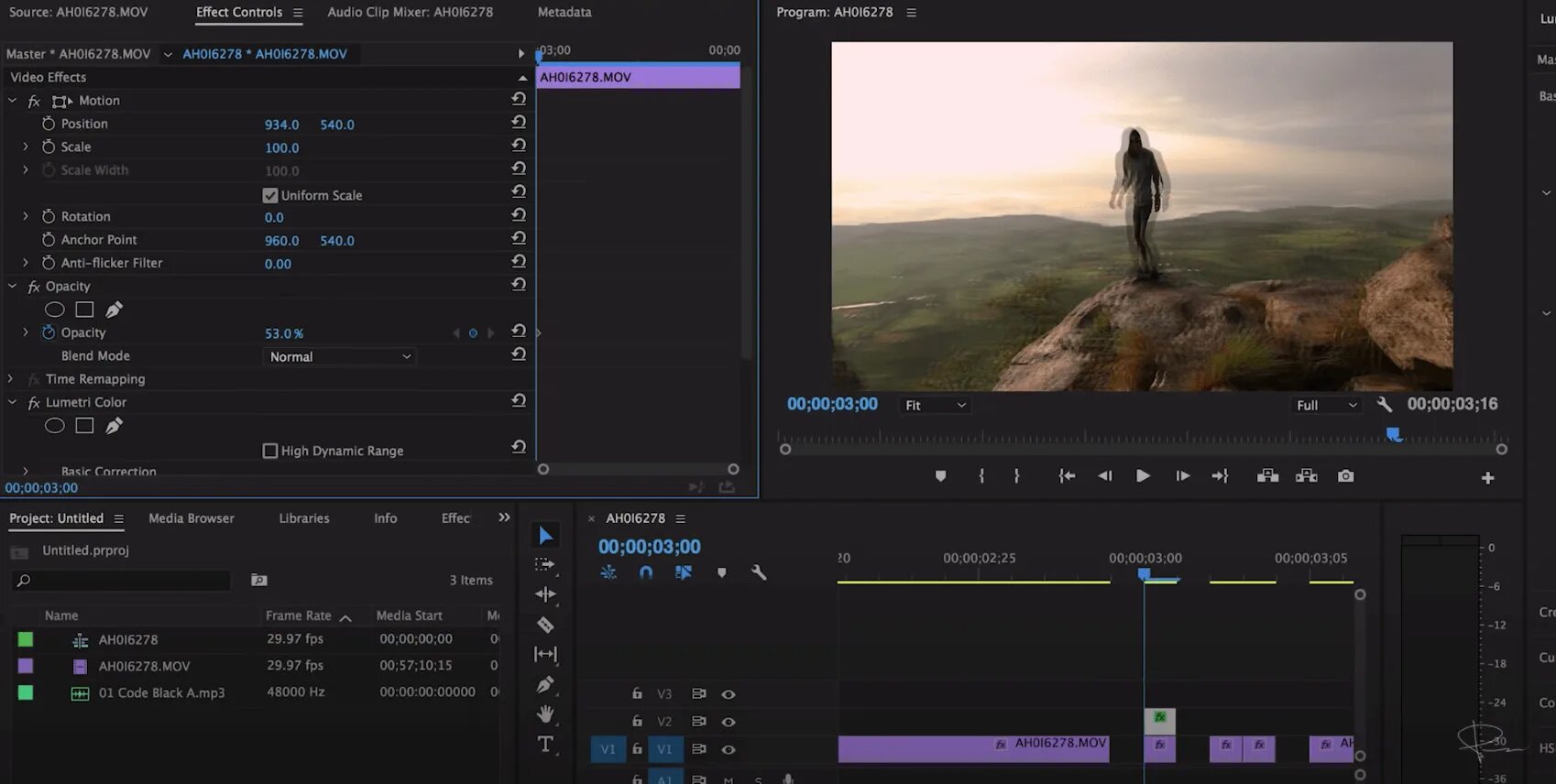Sort by the Frame Rate column header
This screenshot has height=784, width=1556.
point(299,615)
